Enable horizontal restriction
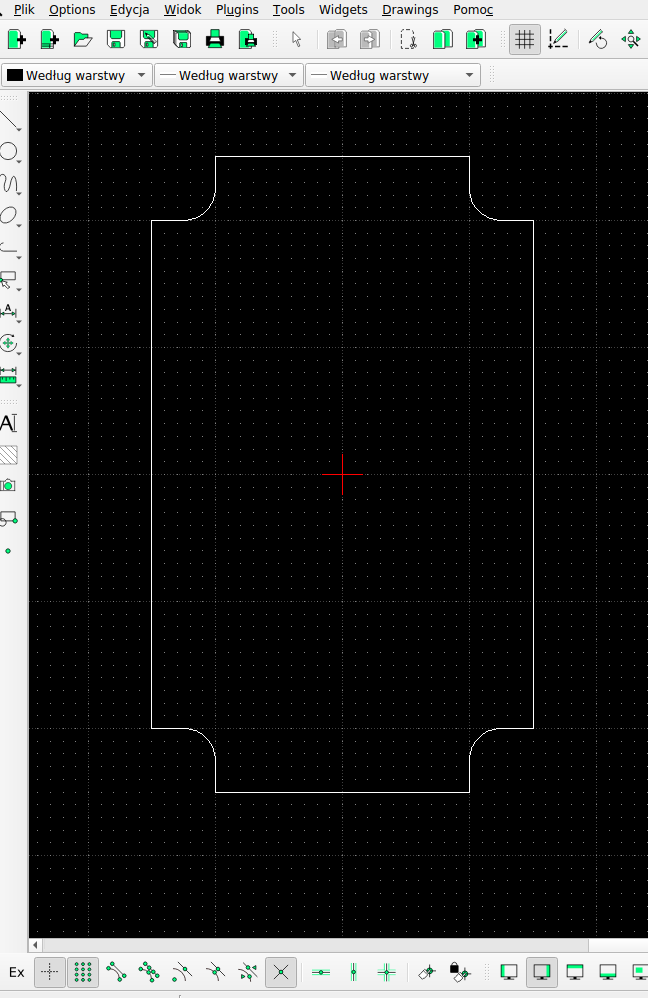Image resolution: width=648 pixels, height=998 pixels. (x=321, y=972)
